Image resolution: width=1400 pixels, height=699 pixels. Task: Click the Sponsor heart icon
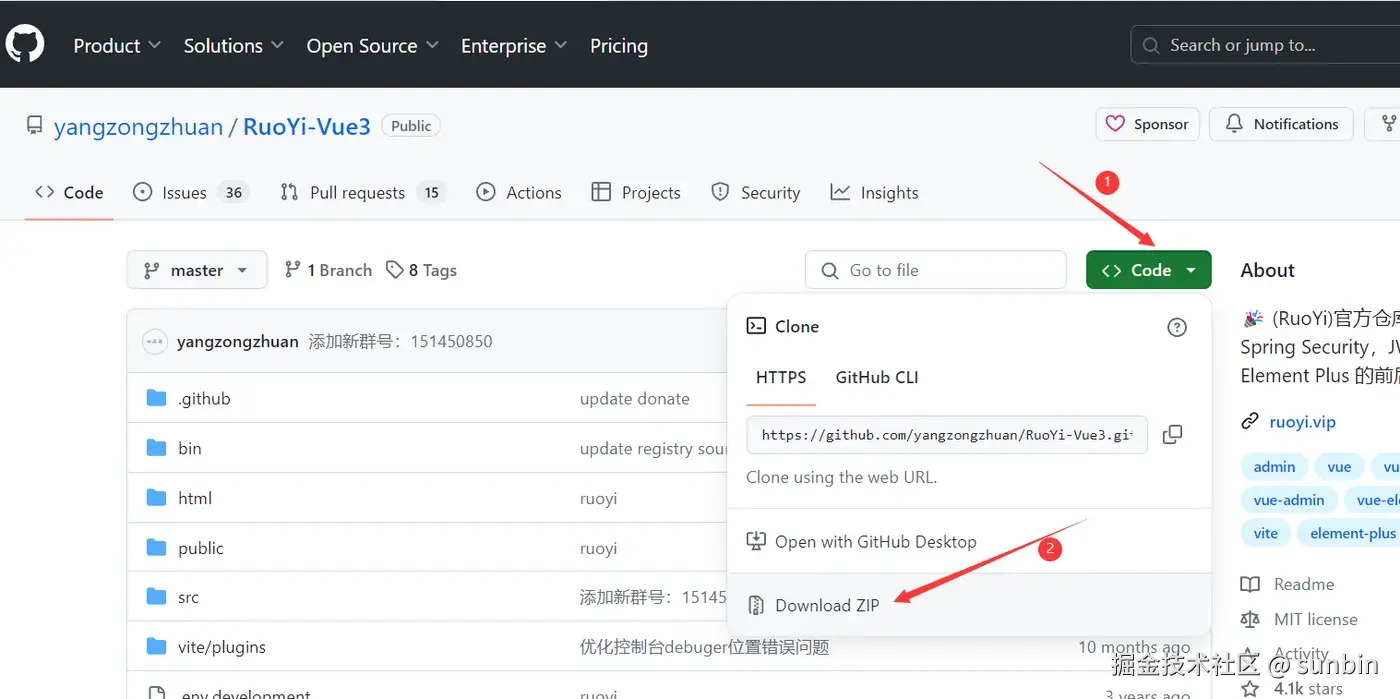1115,124
